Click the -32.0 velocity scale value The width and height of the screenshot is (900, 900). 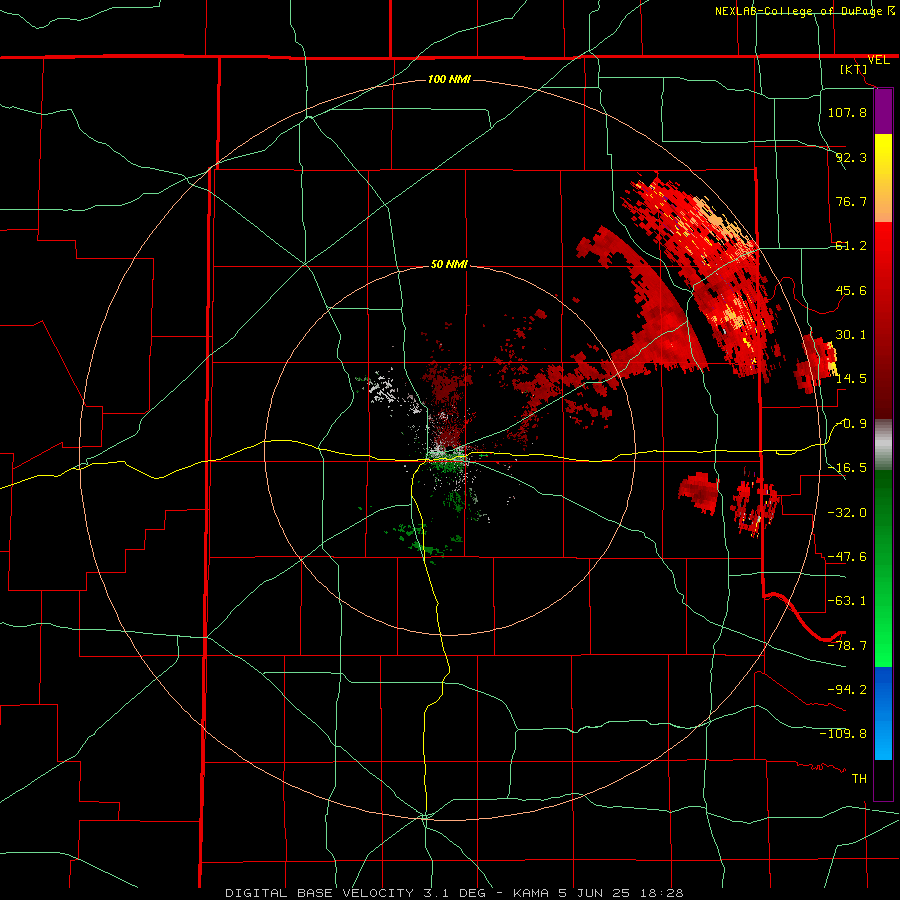coord(847,512)
